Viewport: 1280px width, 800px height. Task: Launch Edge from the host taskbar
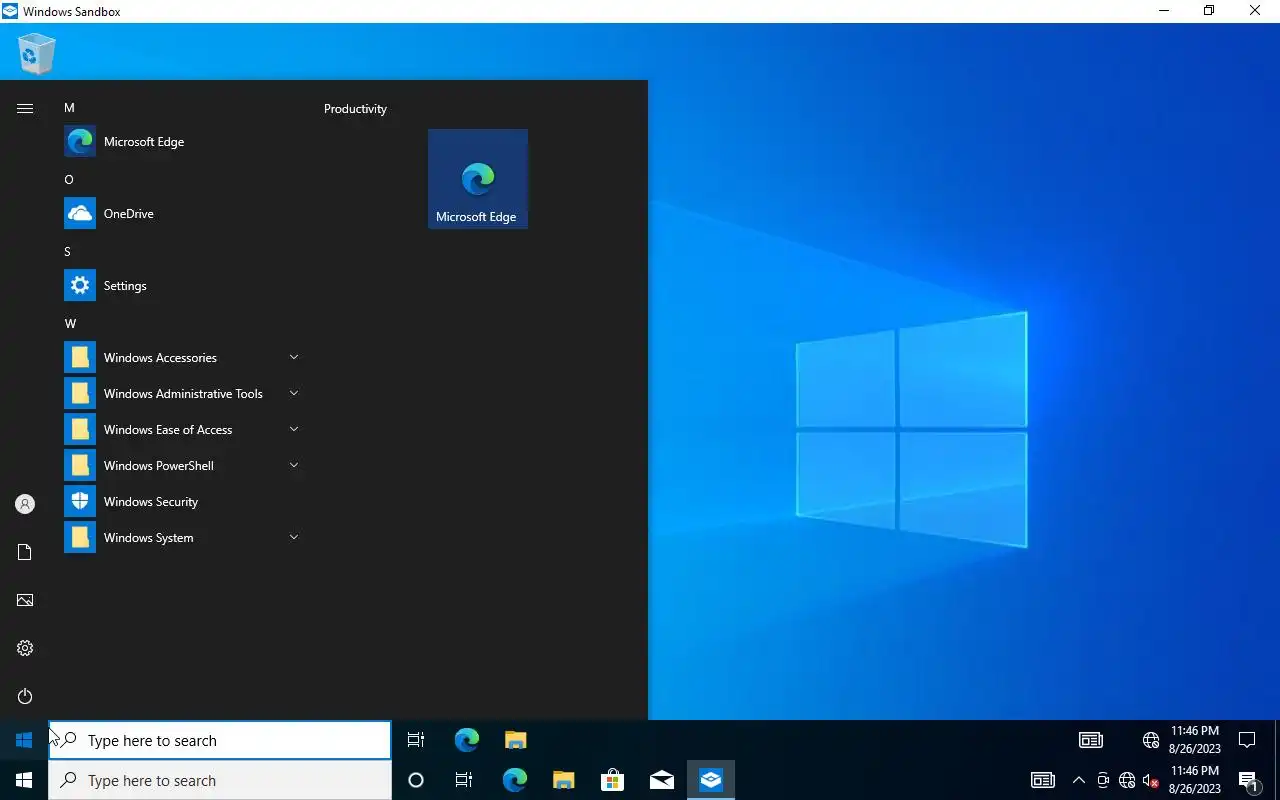point(514,780)
